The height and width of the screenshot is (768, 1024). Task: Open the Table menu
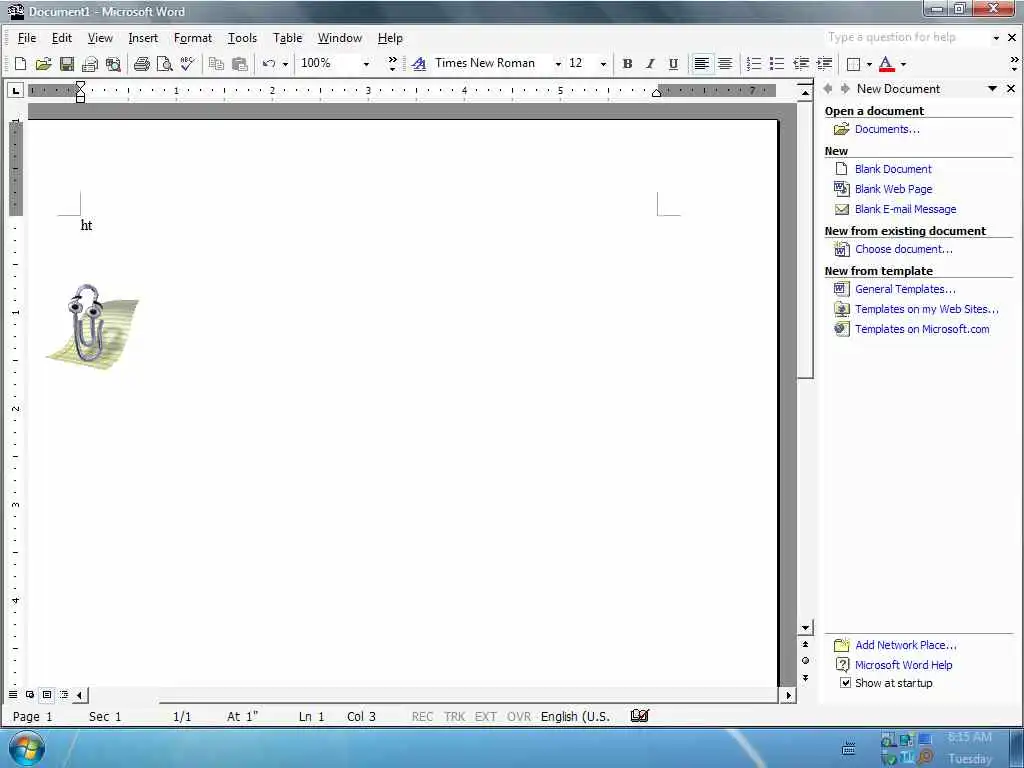tap(287, 38)
